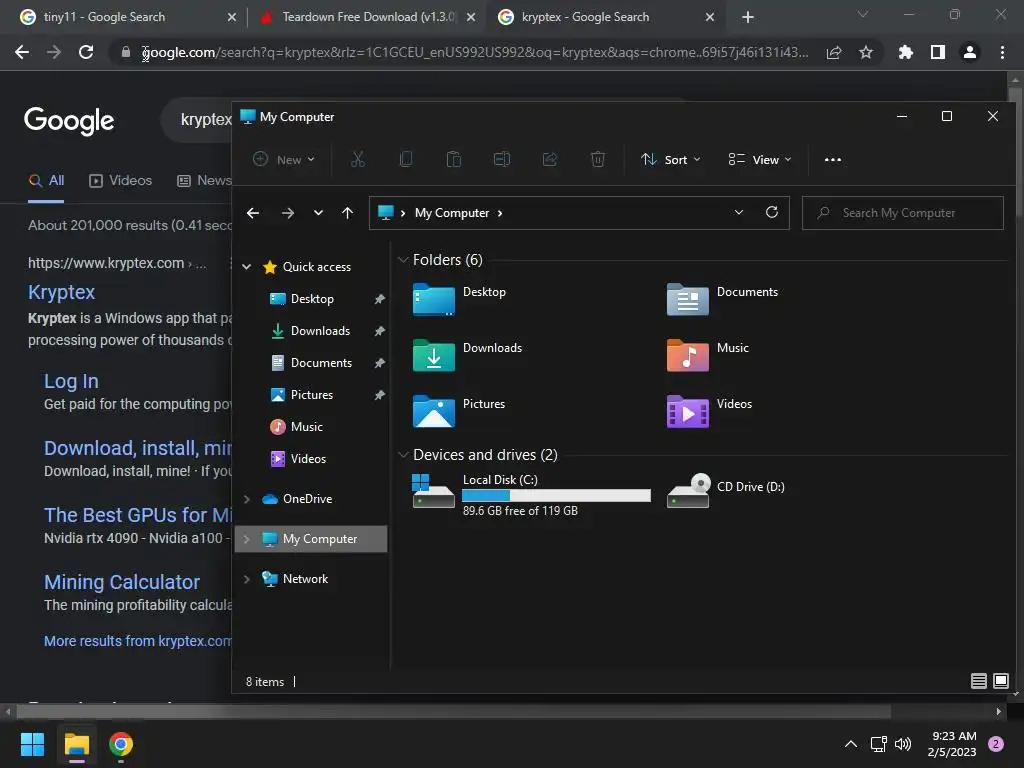This screenshot has width=1024, height=768.
Task: Collapse the Devices and drives group
Action: click(404, 455)
